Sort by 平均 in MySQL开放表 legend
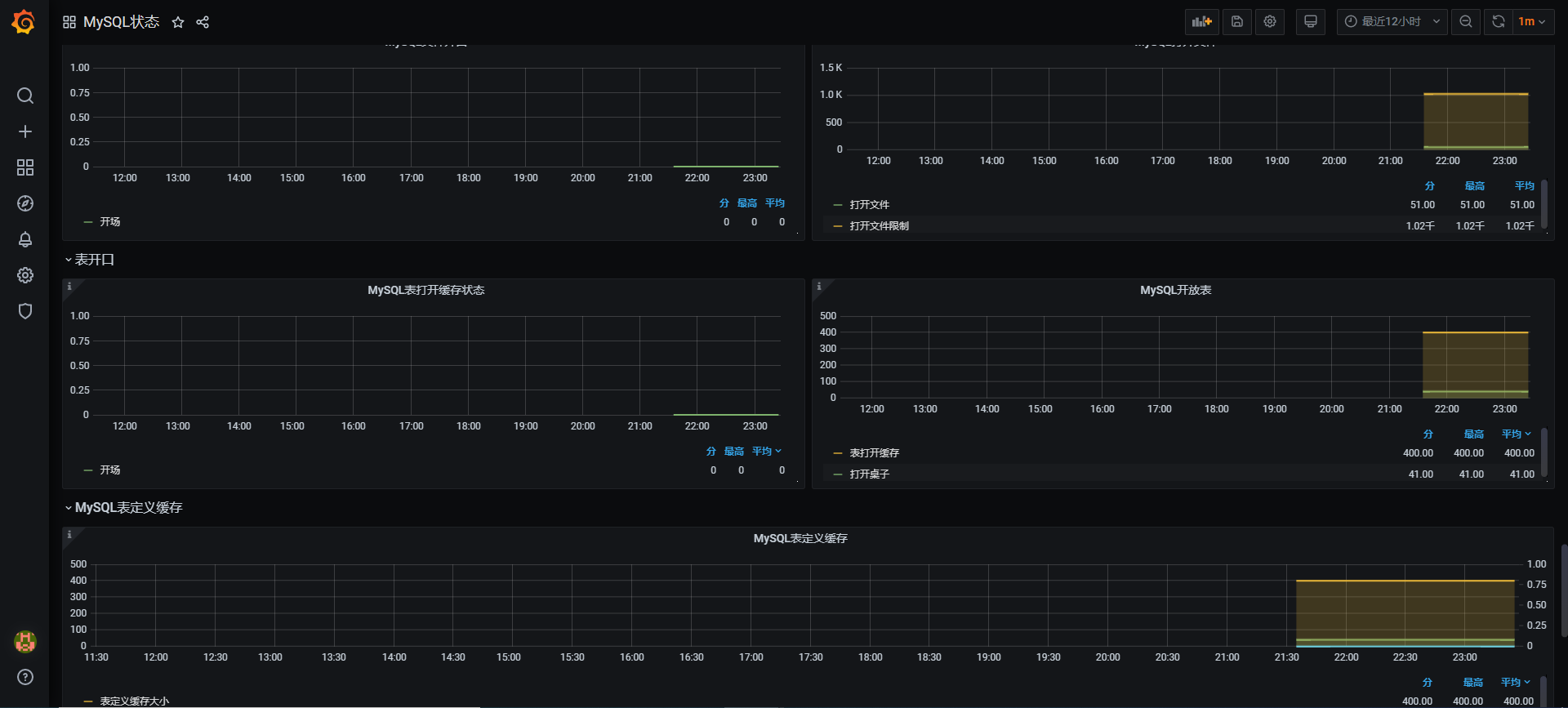Image resolution: width=1568 pixels, height=708 pixels. [1517, 434]
